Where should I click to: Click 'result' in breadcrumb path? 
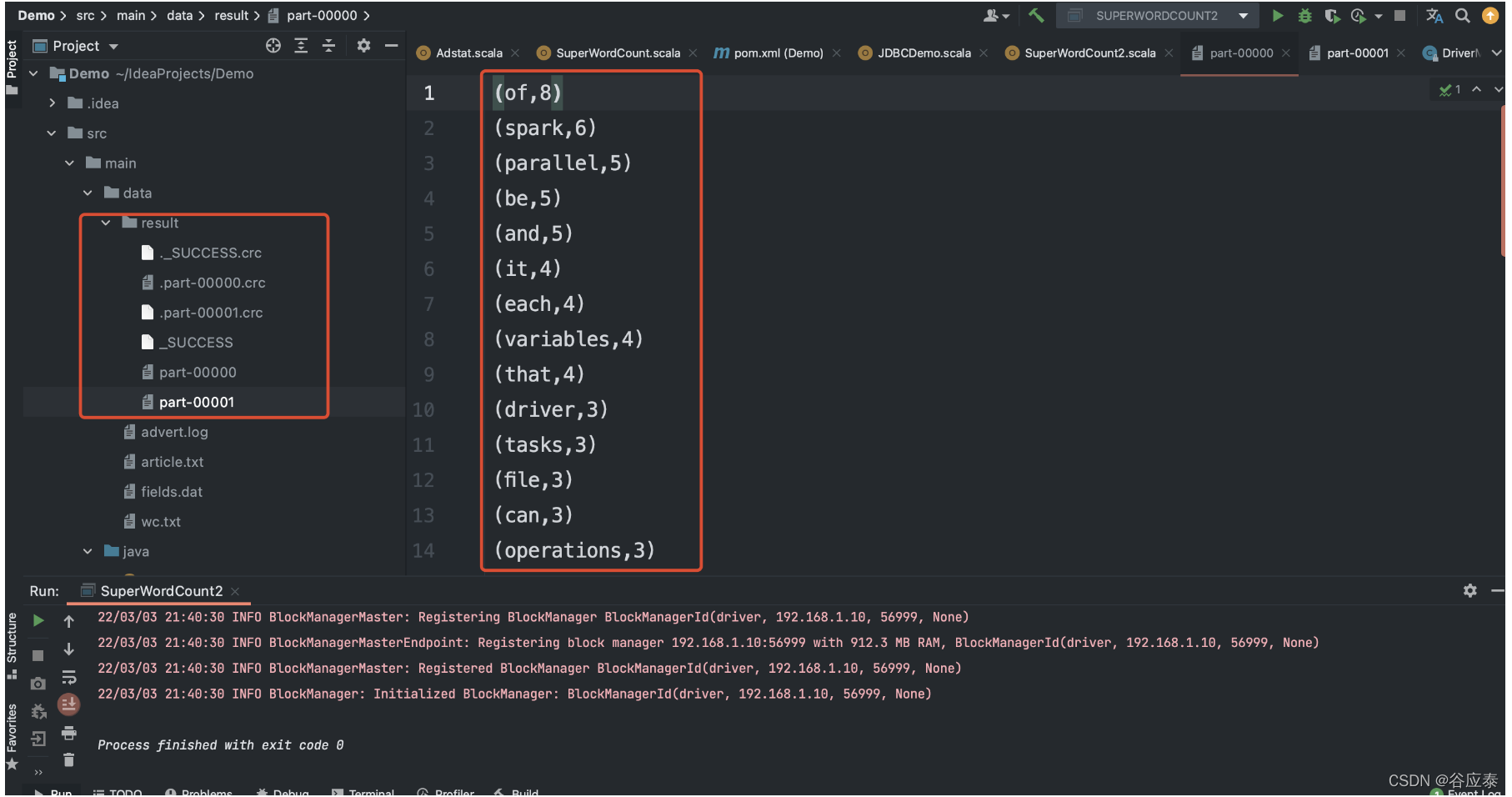231,16
